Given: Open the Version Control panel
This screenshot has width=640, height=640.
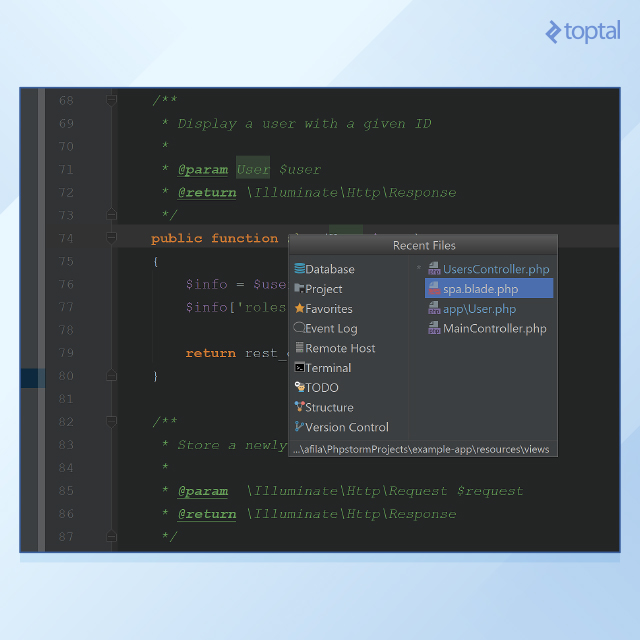Looking at the screenshot, I should [346, 427].
